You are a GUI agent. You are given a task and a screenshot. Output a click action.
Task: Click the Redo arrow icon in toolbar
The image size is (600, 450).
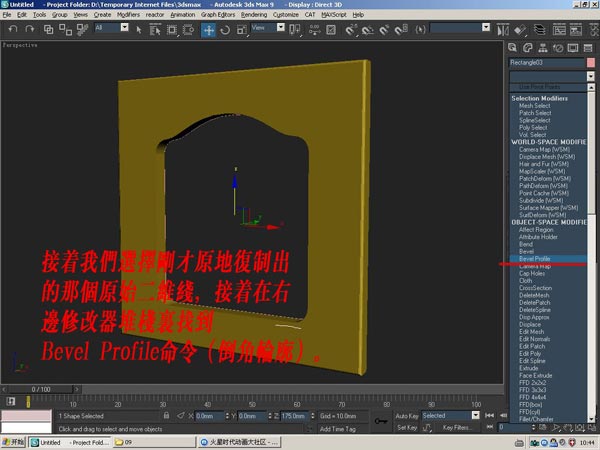31,29
